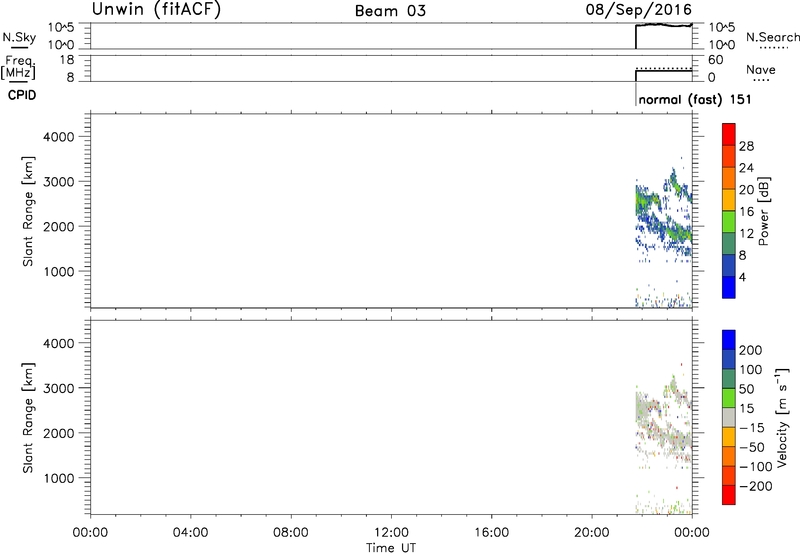This screenshot has width=800, height=554.
Task: Click the velocity colorbar value '200'
Action: coord(751,350)
